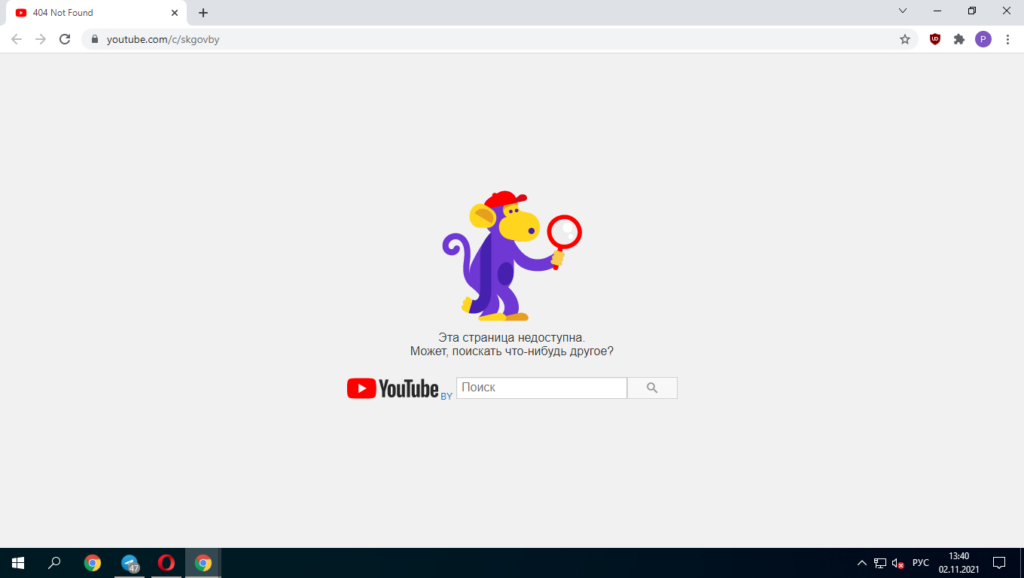Switch the РУС keyboard language indicator
The height and width of the screenshot is (578, 1024).
point(921,563)
